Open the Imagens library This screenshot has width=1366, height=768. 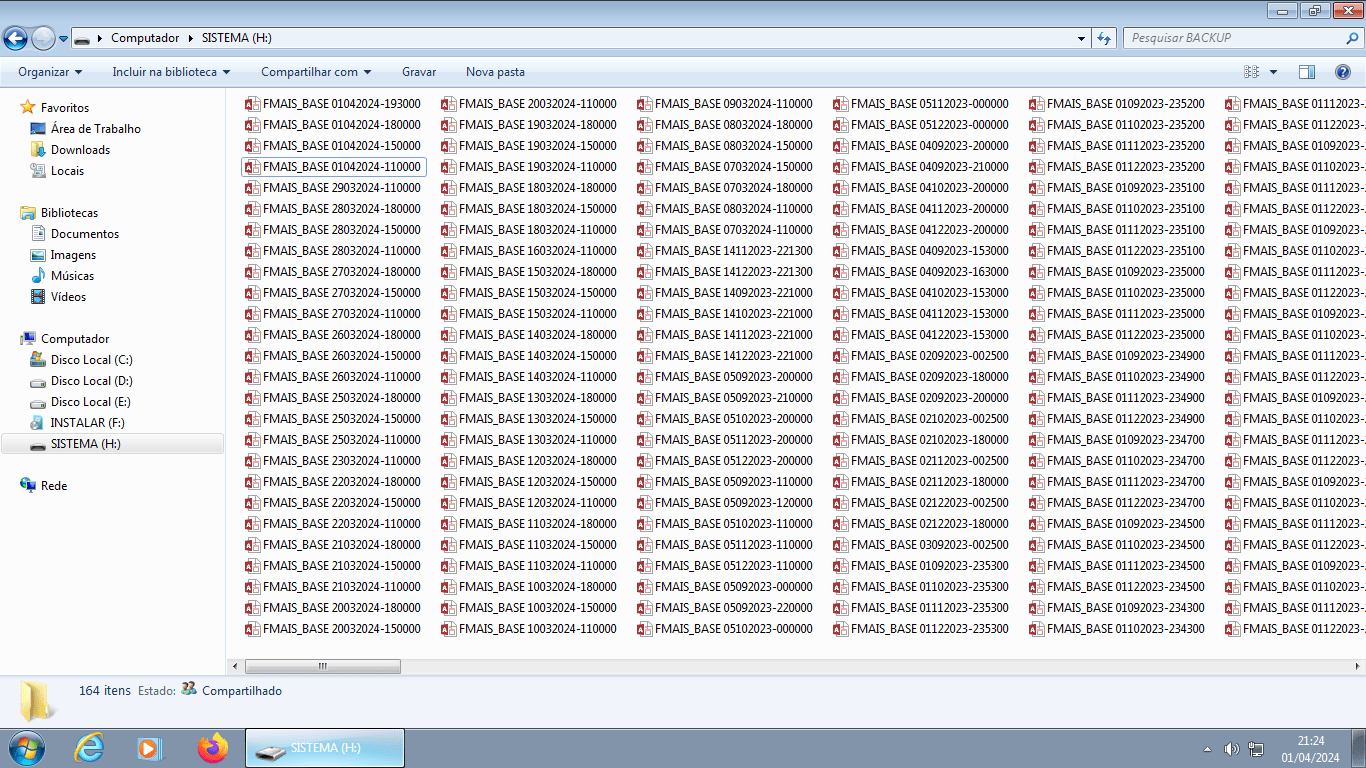[73, 255]
